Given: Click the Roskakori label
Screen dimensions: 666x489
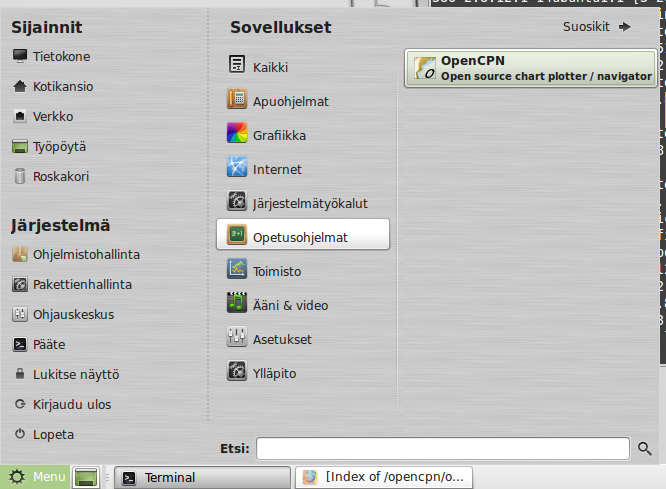Looking at the screenshot, I should point(61,176).
